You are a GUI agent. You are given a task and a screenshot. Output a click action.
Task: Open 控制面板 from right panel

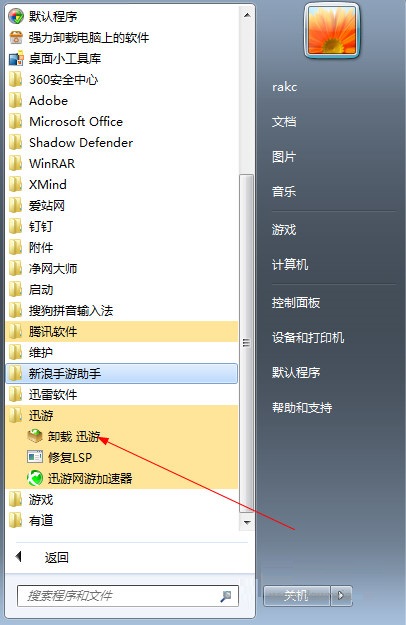click(x=296, y=303)
